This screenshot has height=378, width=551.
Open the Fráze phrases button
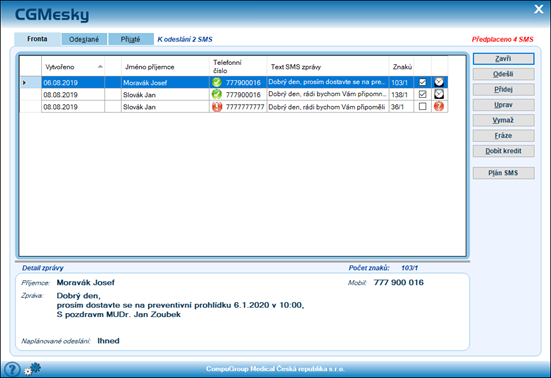point(504,136)
